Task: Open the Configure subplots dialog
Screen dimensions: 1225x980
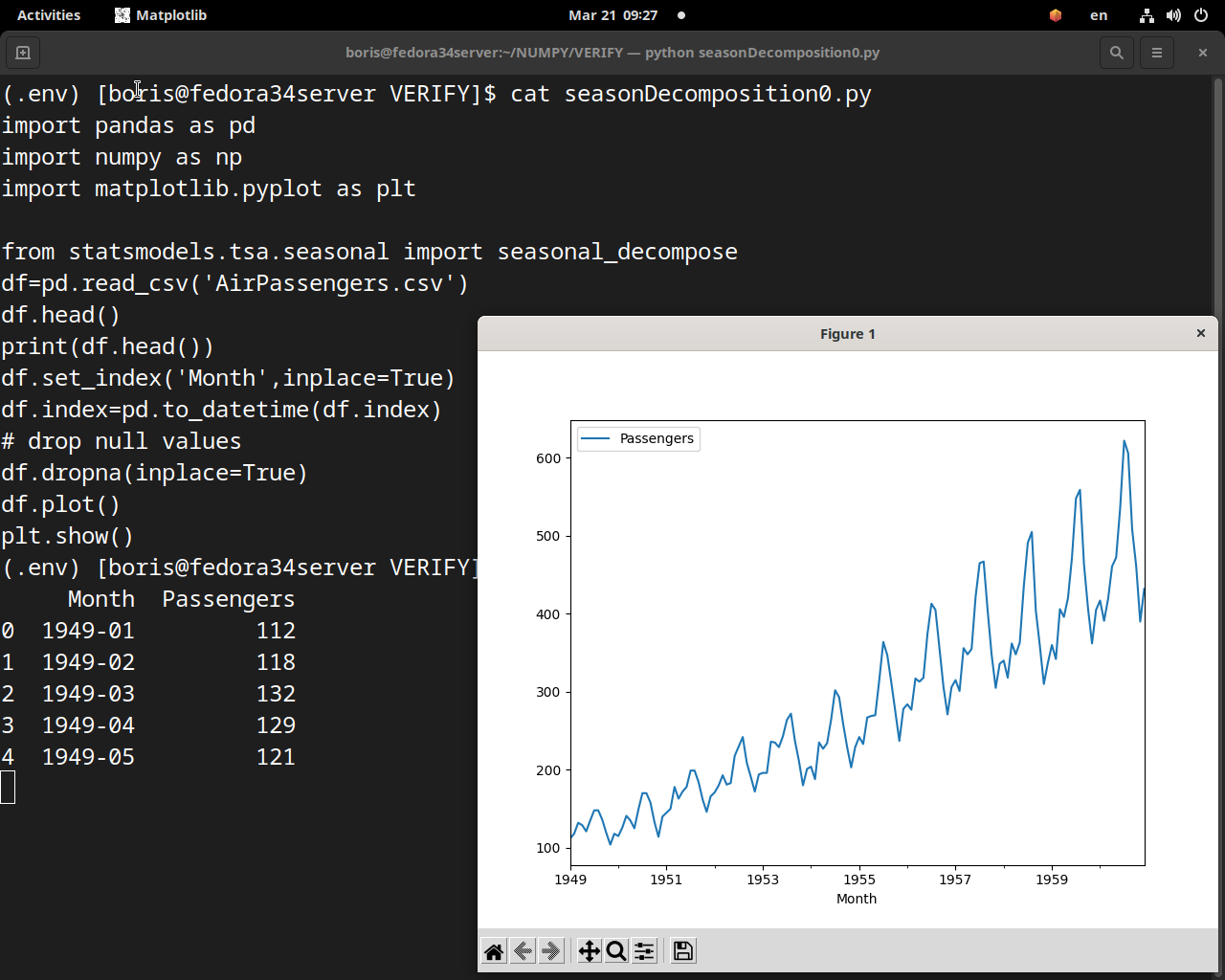Action: (x=644, y=950)
